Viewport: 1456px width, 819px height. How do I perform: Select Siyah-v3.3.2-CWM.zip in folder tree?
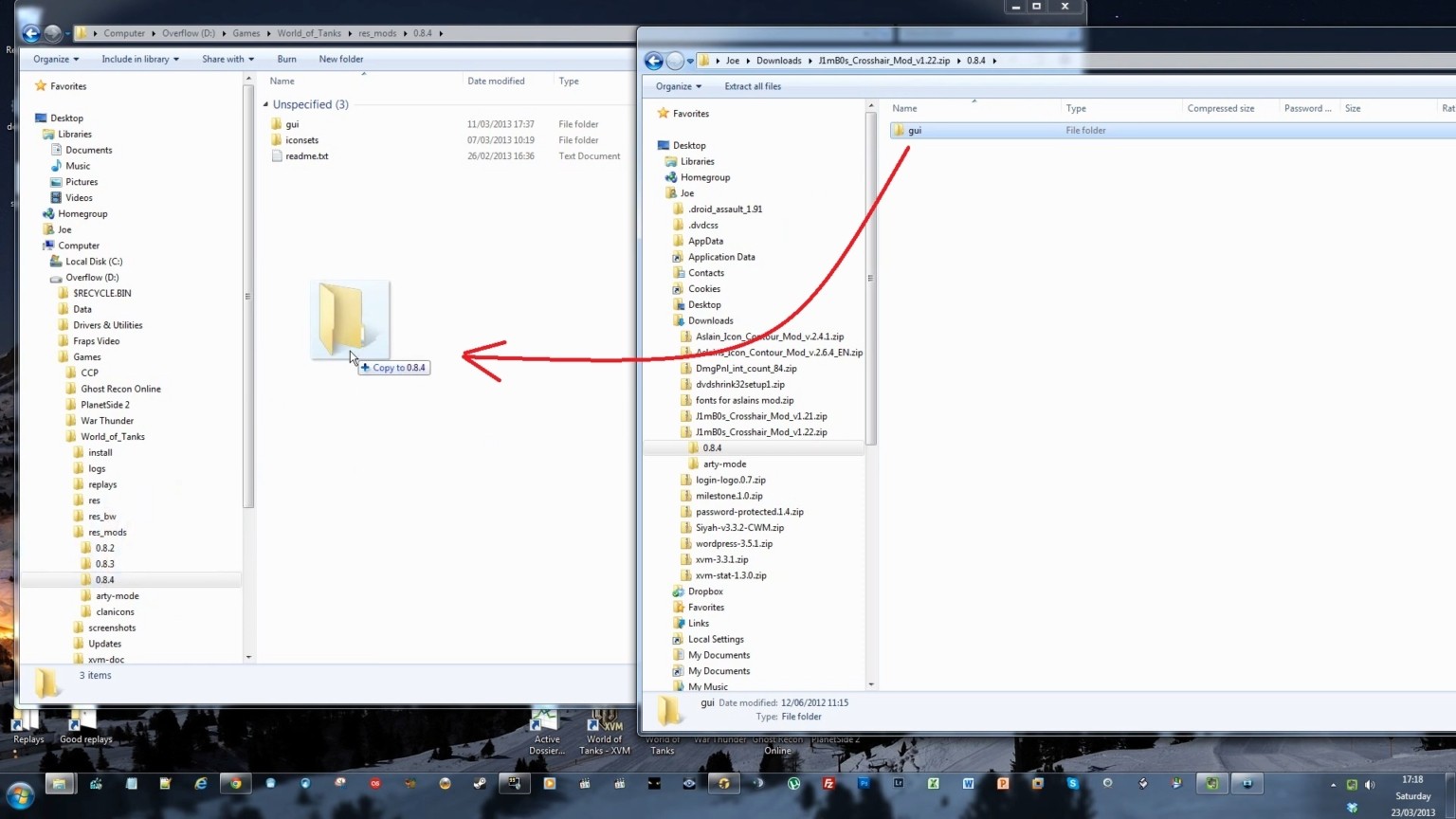pyautogui.click(x=739, y=528)
